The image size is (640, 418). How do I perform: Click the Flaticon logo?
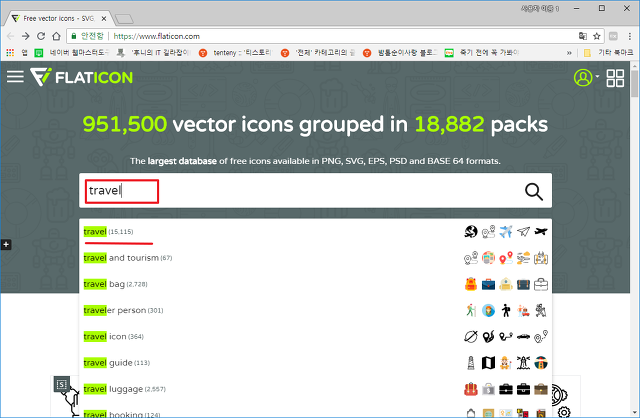pyautogui.click(x=82, y=77)
